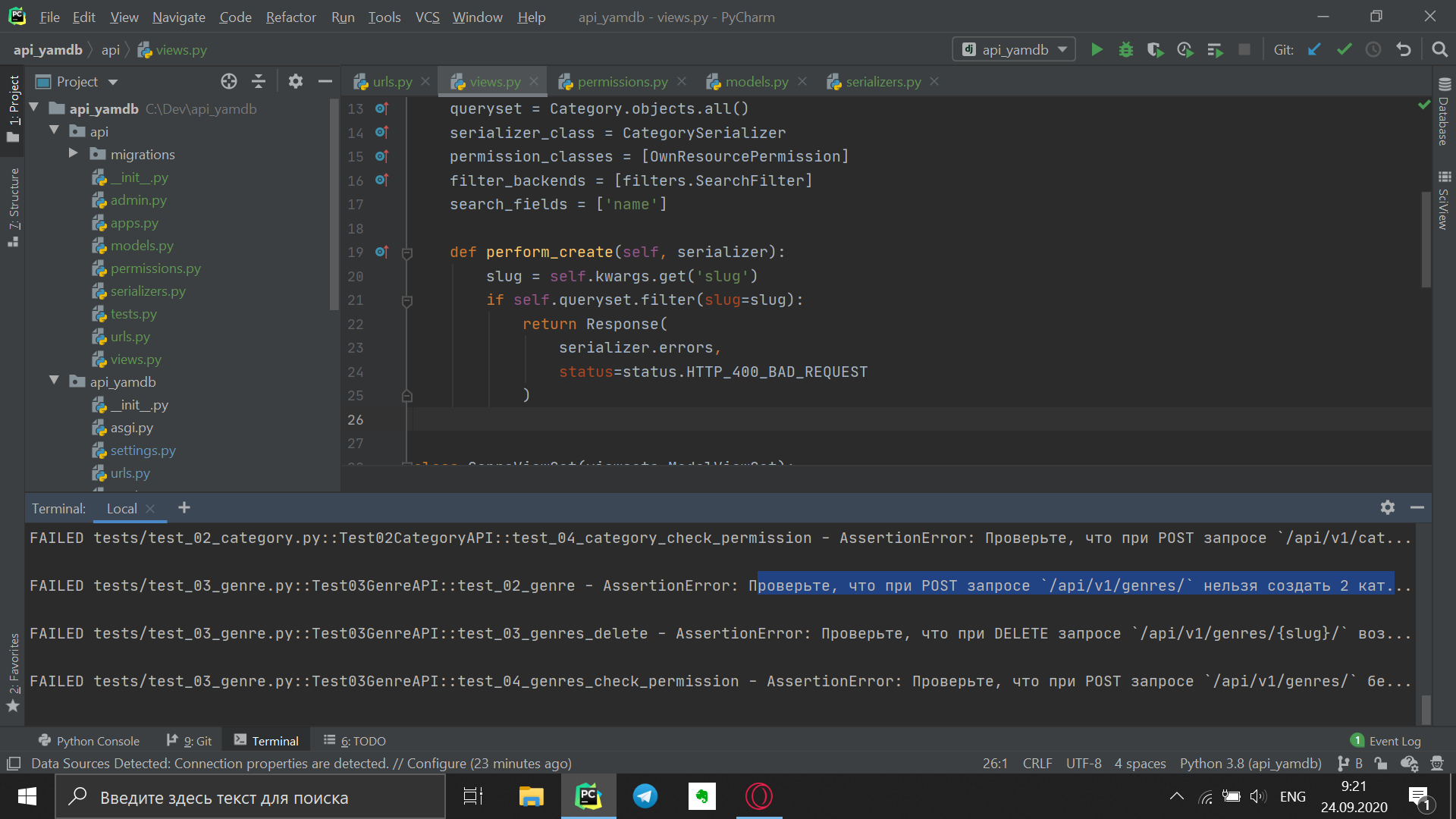Image resolution: width=1456 pixels, height=819 pixels.
Task: Click Git update project arrow
Action: (1314, 50)
